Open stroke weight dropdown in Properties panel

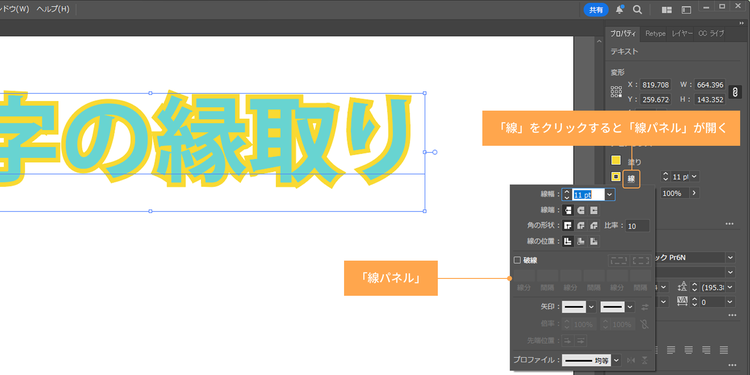[694, 176]
